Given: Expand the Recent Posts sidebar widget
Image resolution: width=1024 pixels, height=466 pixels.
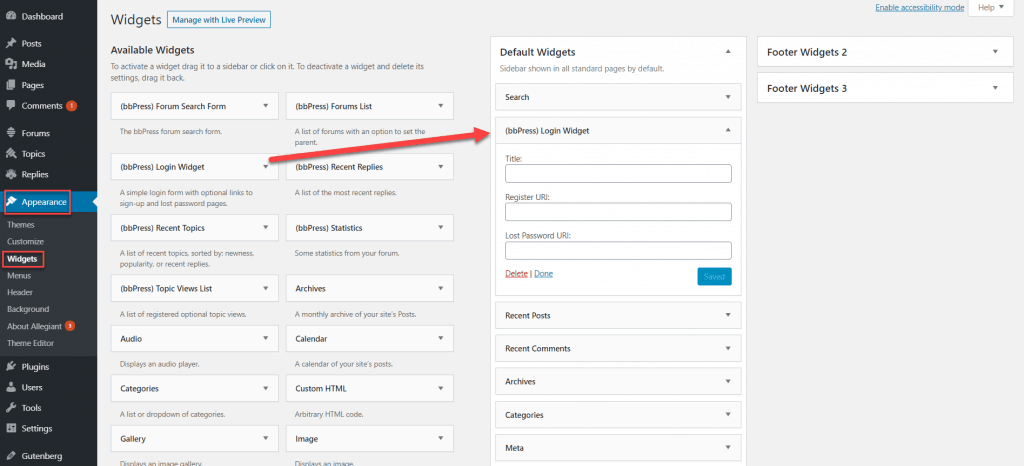Looking at the screenshot, I should pos(727,315).
